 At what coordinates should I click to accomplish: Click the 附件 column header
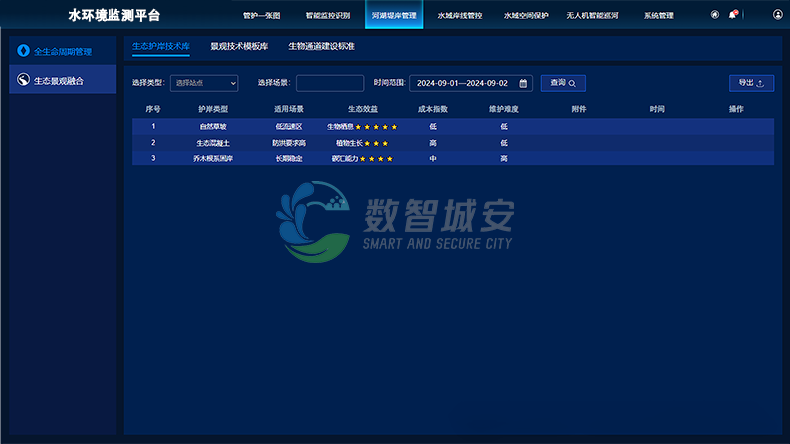click(x=579, y=109)
